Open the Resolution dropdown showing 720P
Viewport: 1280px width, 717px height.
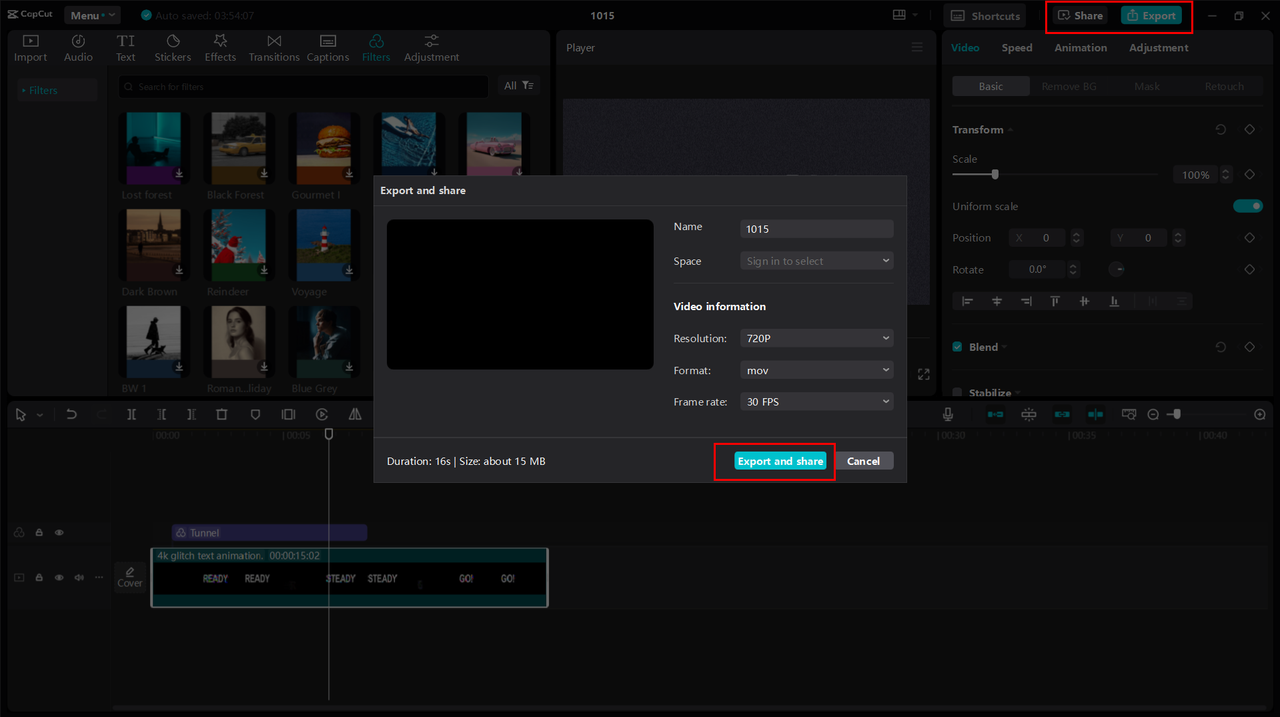coord(816,338)
